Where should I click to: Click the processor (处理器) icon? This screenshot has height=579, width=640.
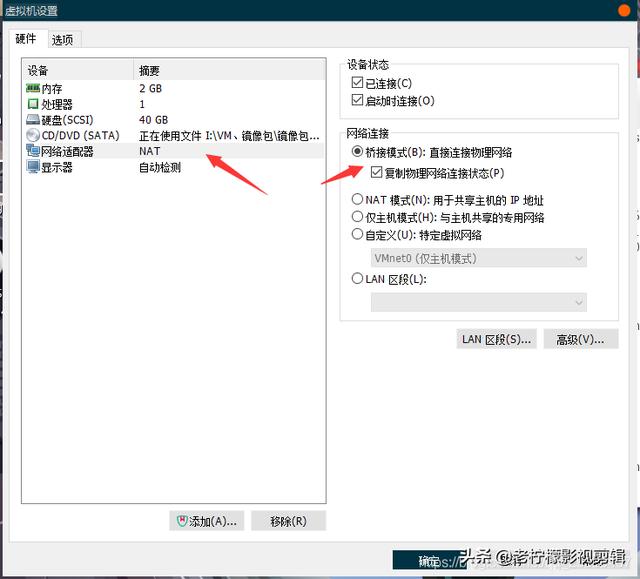tap(33, 104)
